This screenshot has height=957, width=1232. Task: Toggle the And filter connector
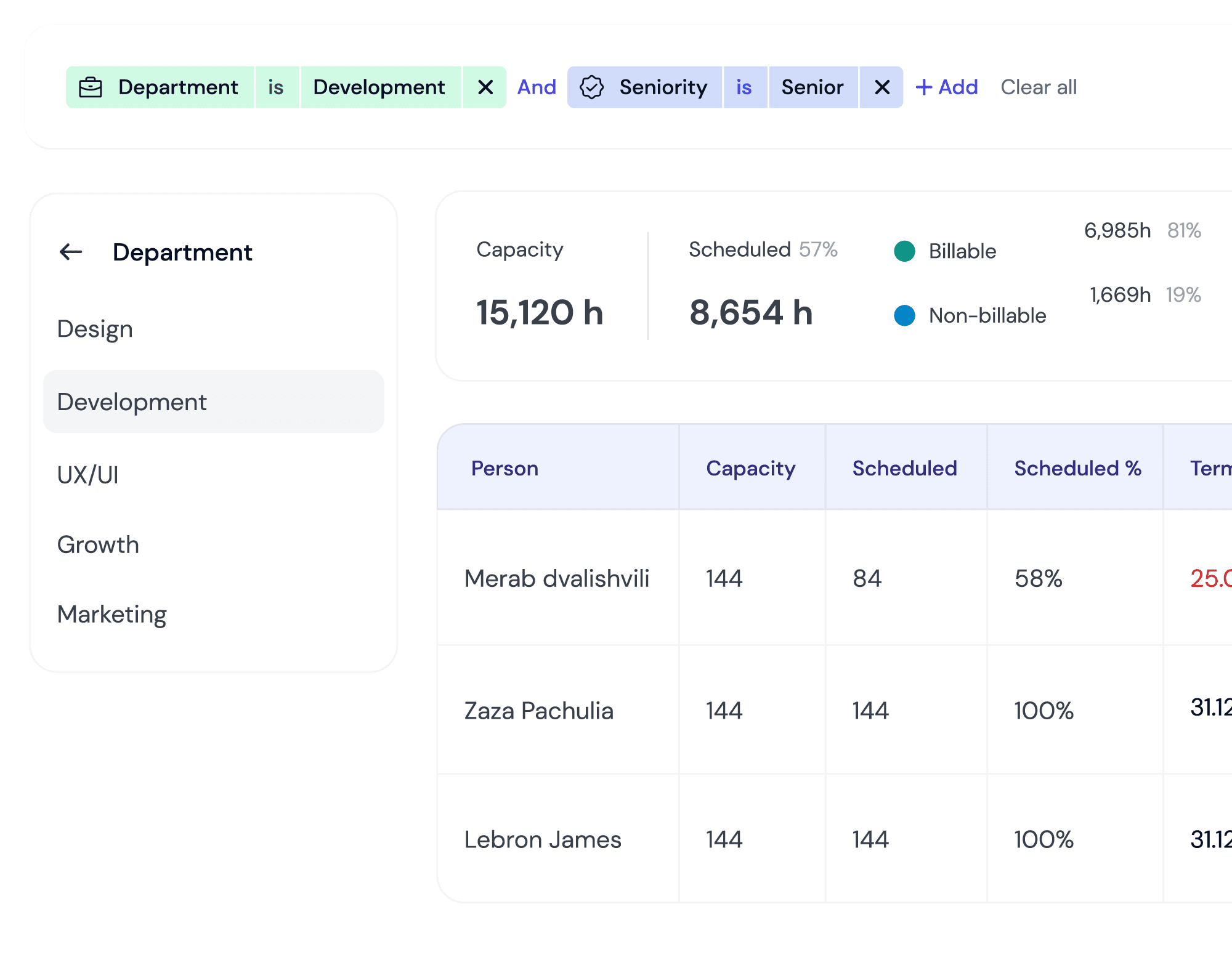click(537, 87)
